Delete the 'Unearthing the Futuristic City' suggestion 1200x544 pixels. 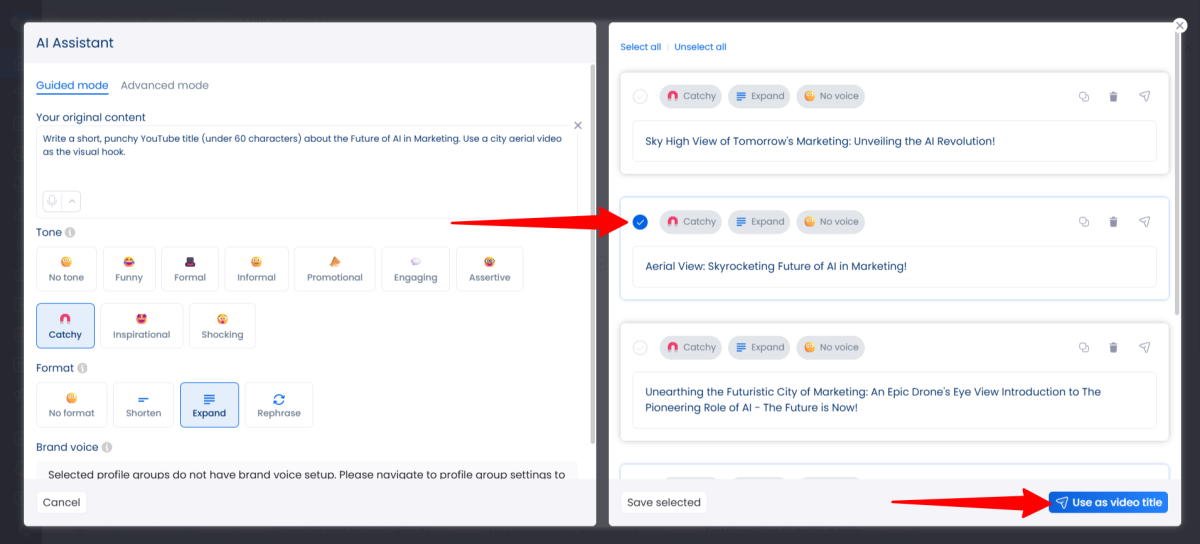pos(1113,348)
